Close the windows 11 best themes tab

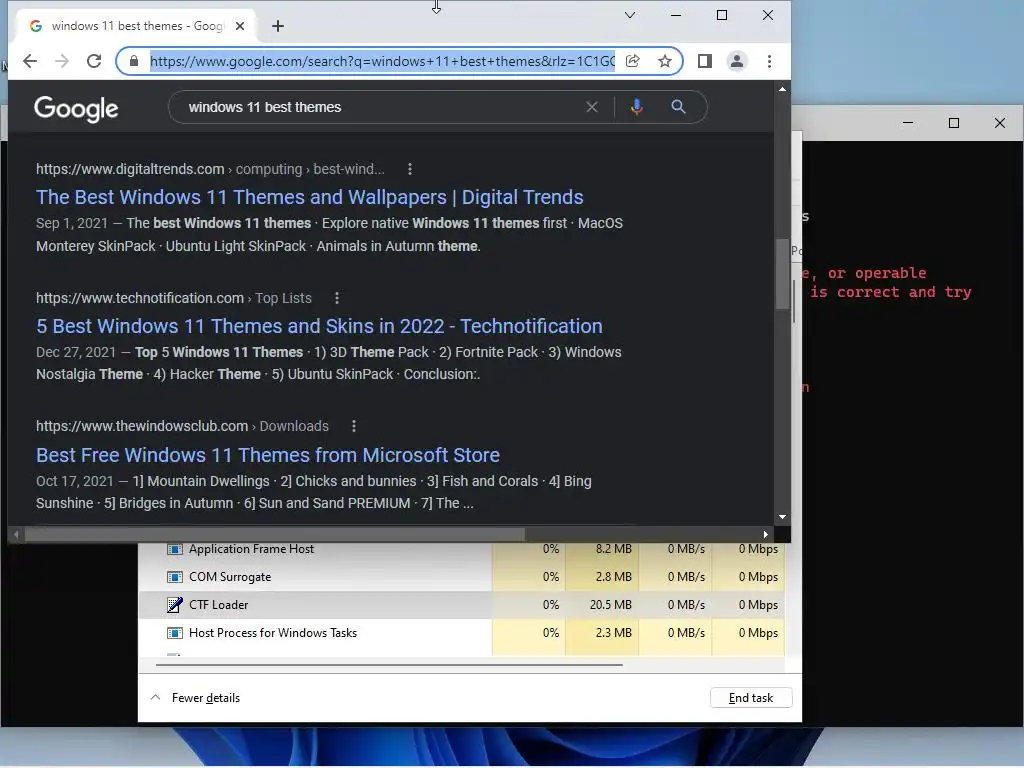[x=240, y=26]
